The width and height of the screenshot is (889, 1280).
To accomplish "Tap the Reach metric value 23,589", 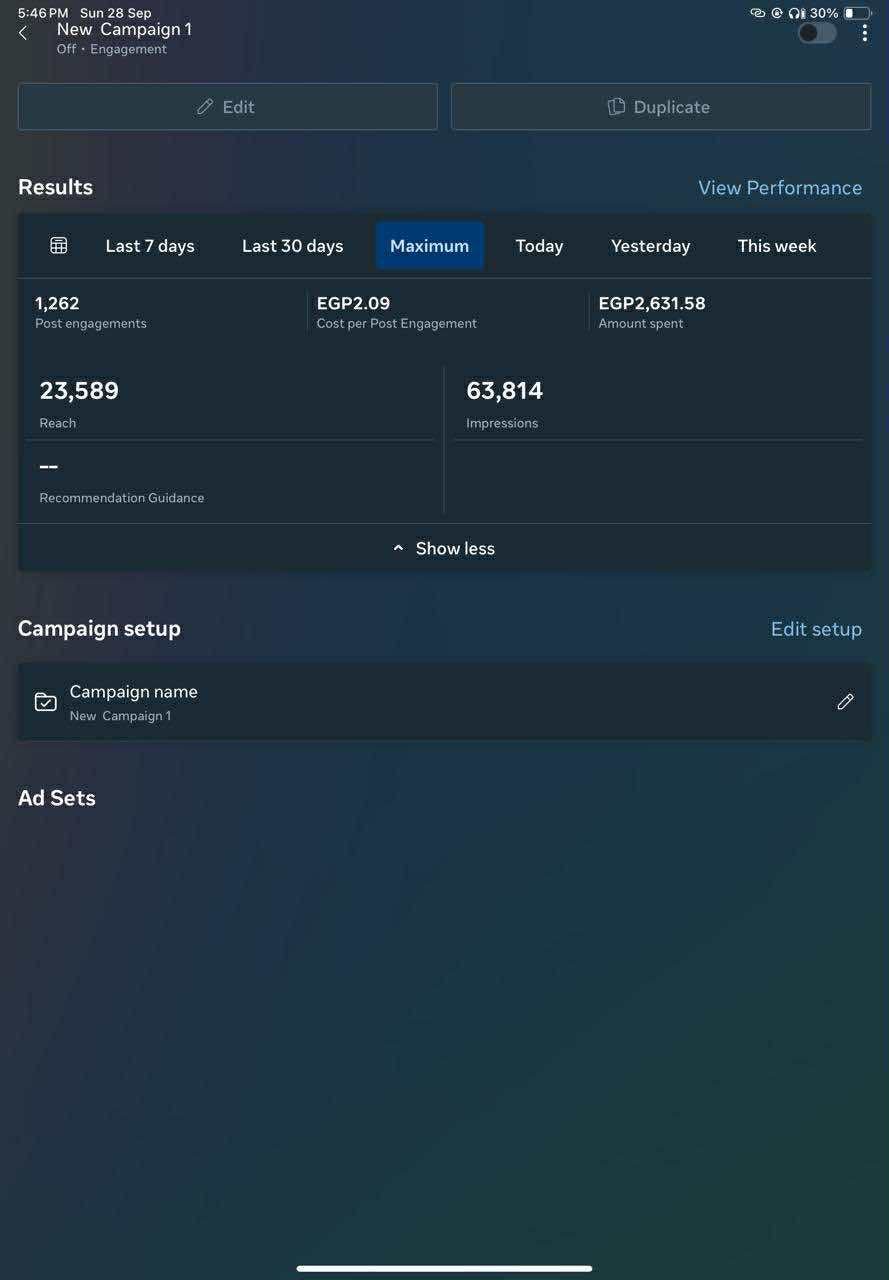I will click(x=79, y=391).
